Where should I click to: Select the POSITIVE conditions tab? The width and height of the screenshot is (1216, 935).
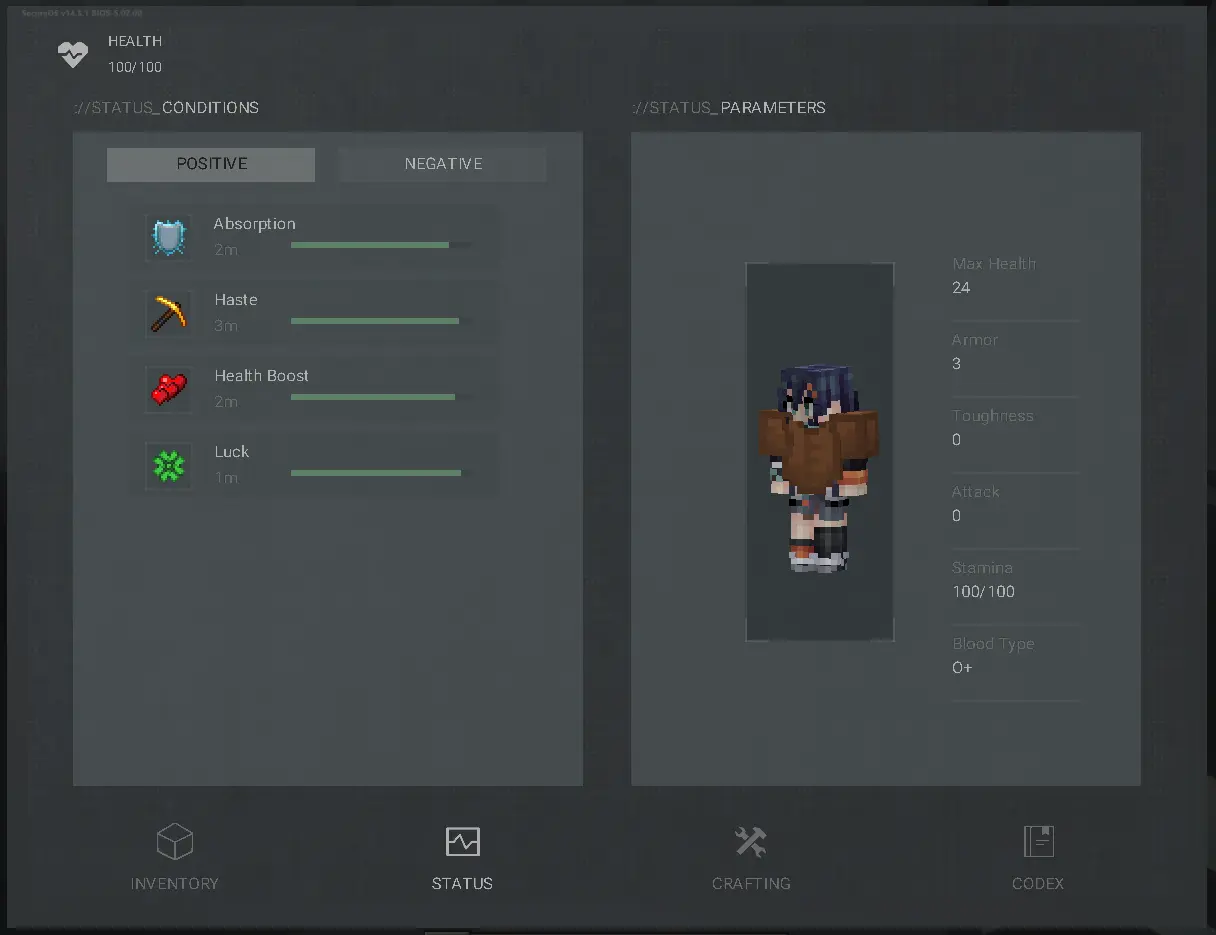211,164
